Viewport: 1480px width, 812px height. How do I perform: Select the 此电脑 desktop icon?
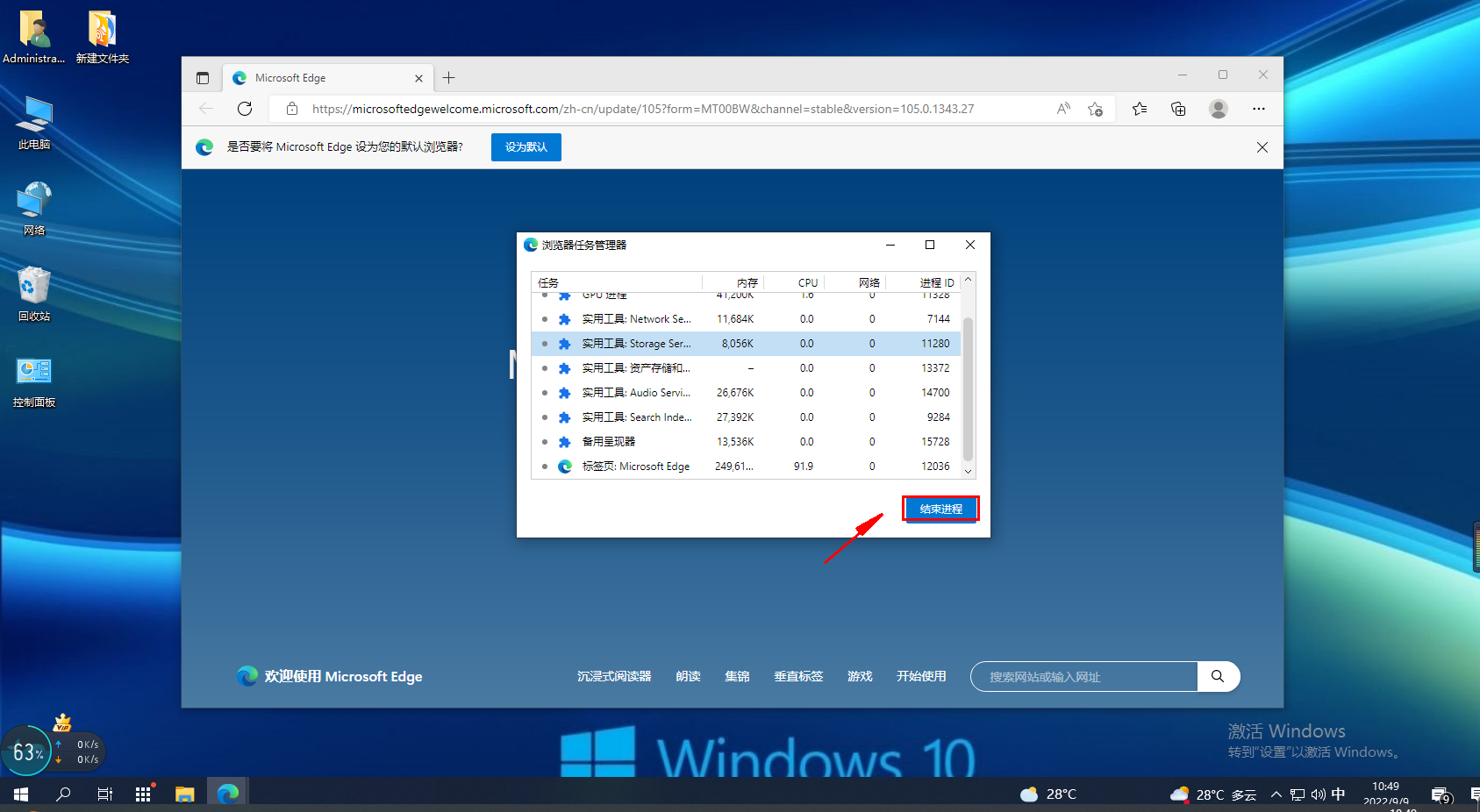tap(34, 123)
